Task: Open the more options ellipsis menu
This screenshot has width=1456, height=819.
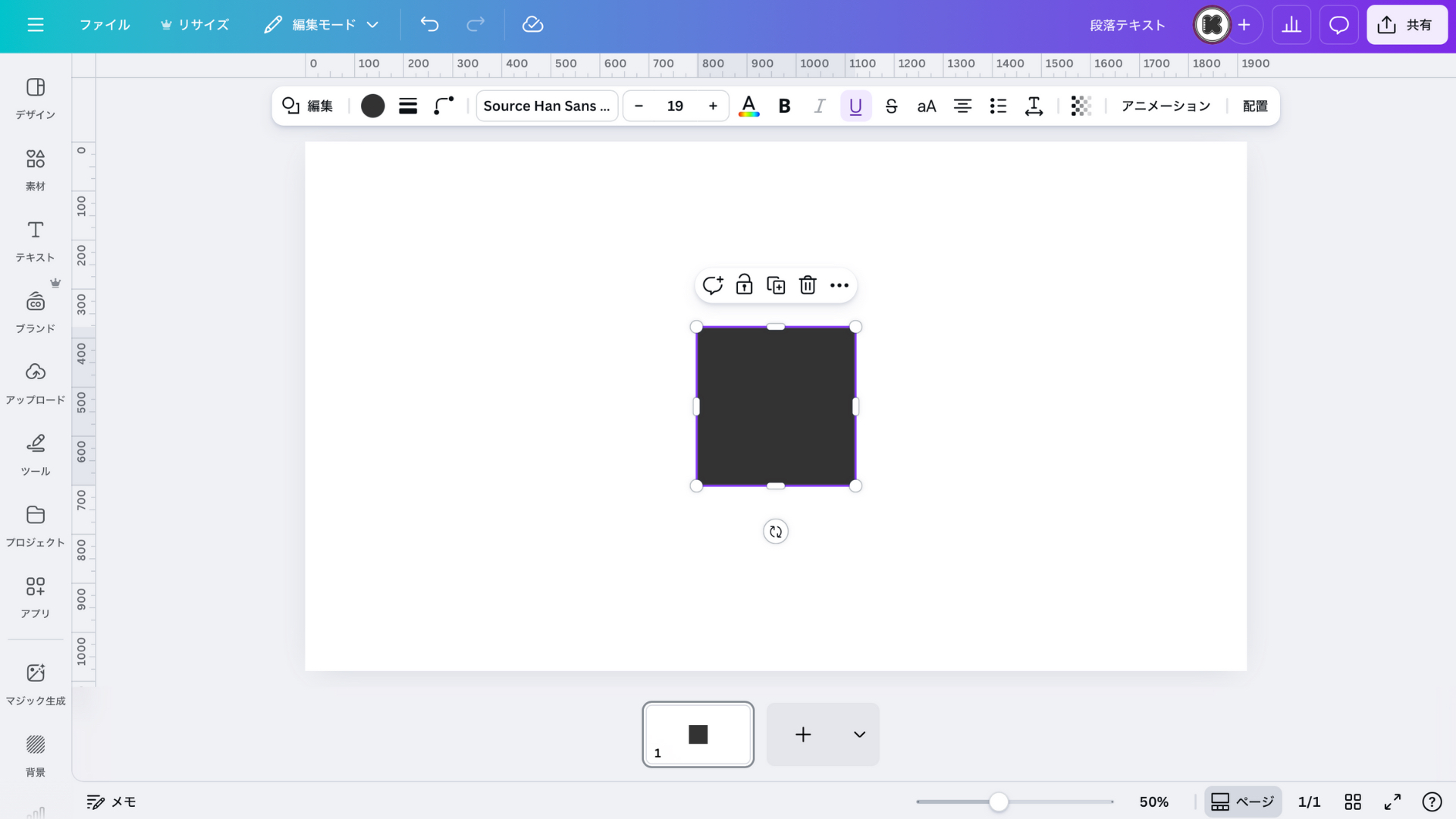Action: (839, 285)
